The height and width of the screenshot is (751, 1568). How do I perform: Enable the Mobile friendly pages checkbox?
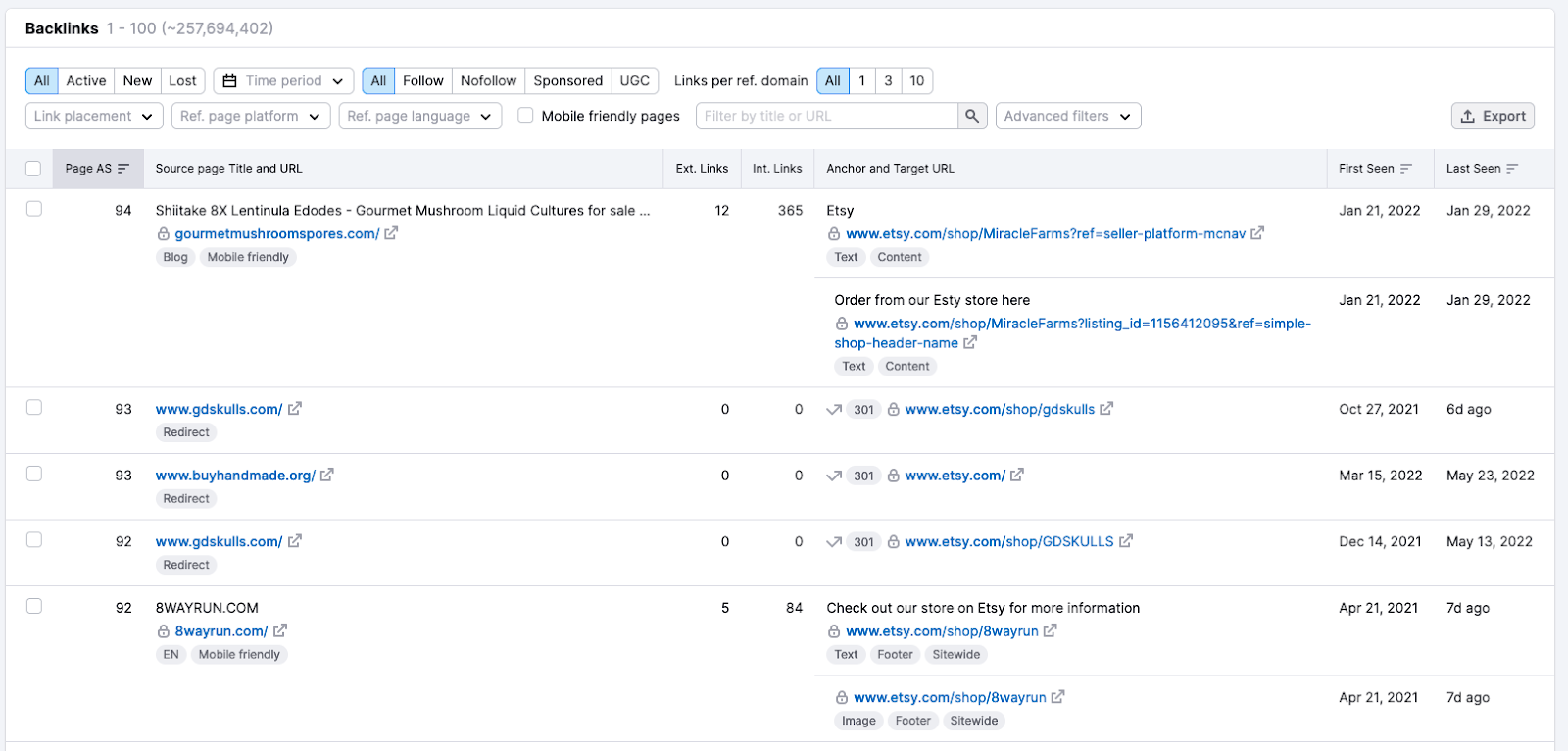coord(525,115)
